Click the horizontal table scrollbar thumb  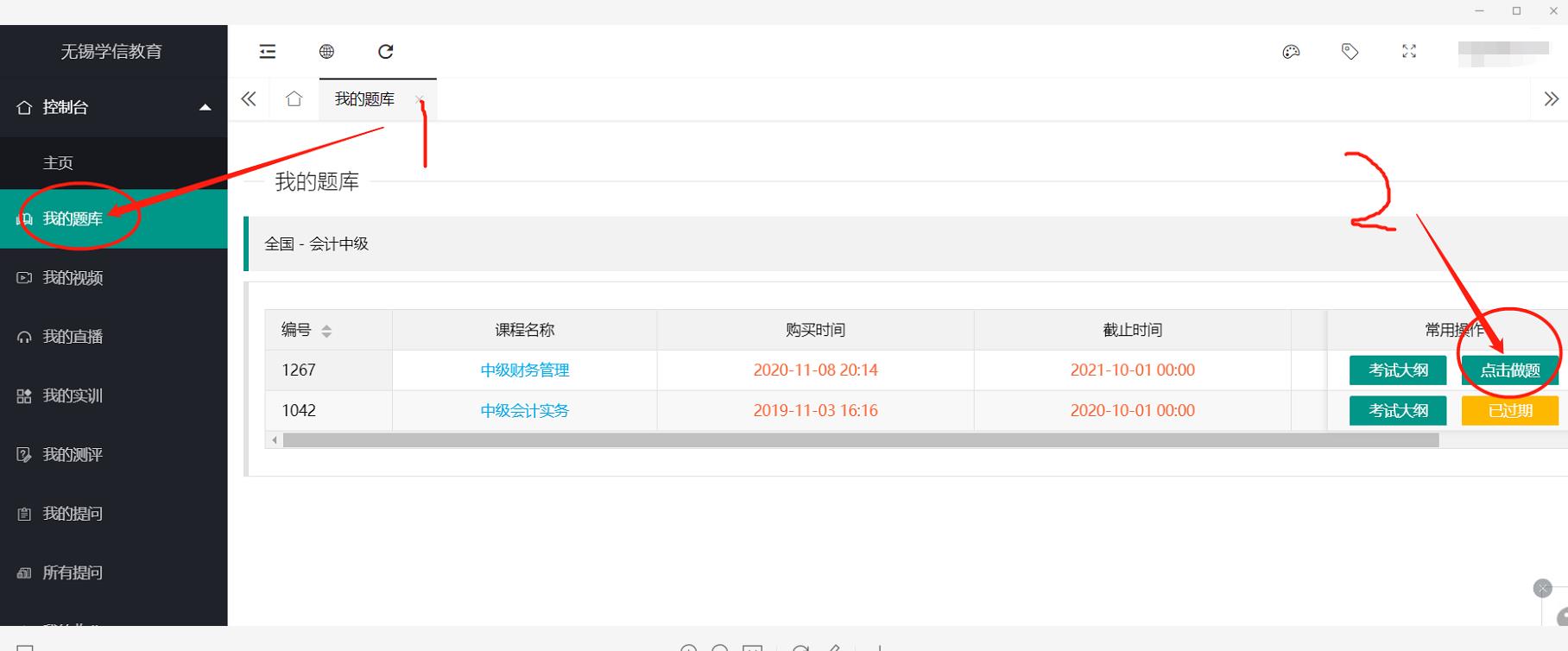pyautogui.click(x=861, y=440)
